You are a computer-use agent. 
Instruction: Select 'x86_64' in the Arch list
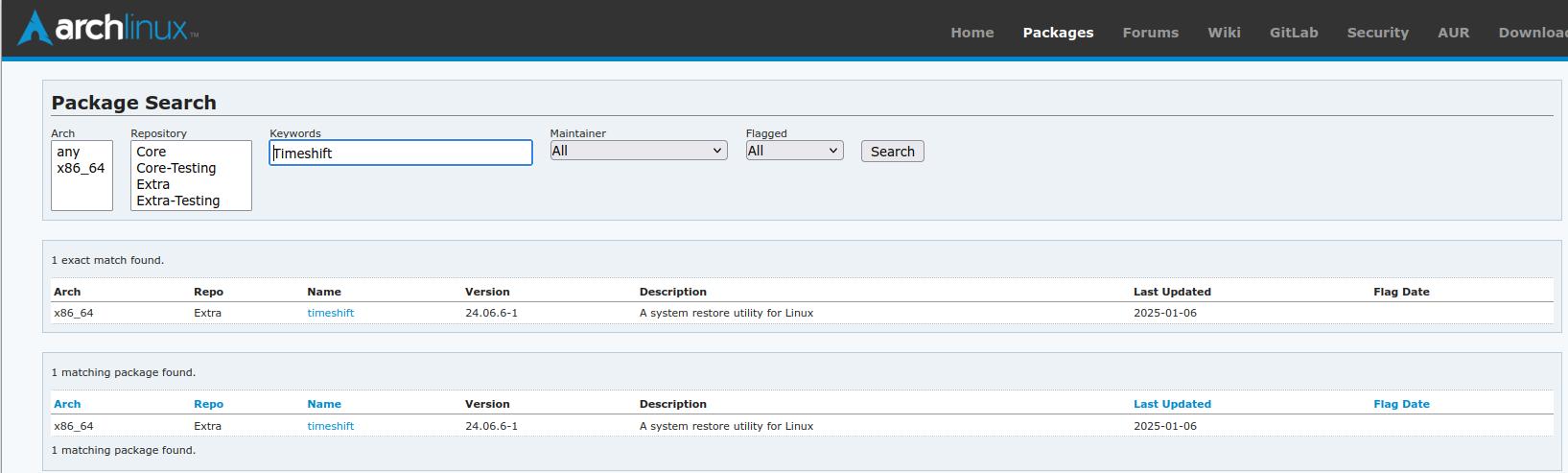point(82,168)
